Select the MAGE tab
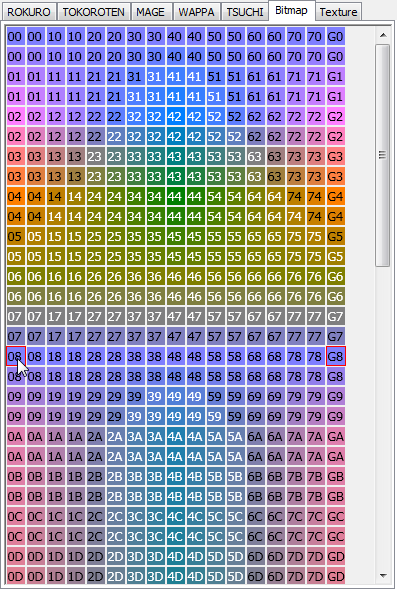 (x=151, y=12)
